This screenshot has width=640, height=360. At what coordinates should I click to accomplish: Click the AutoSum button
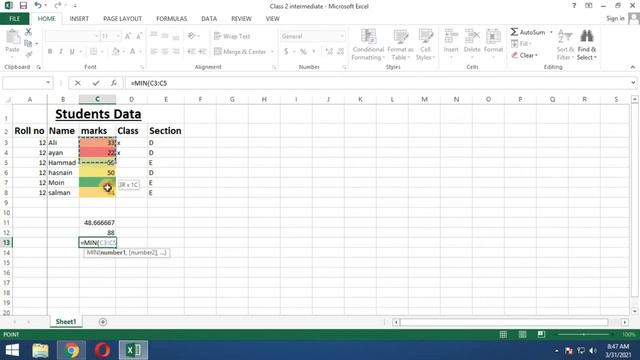point(528,32)
